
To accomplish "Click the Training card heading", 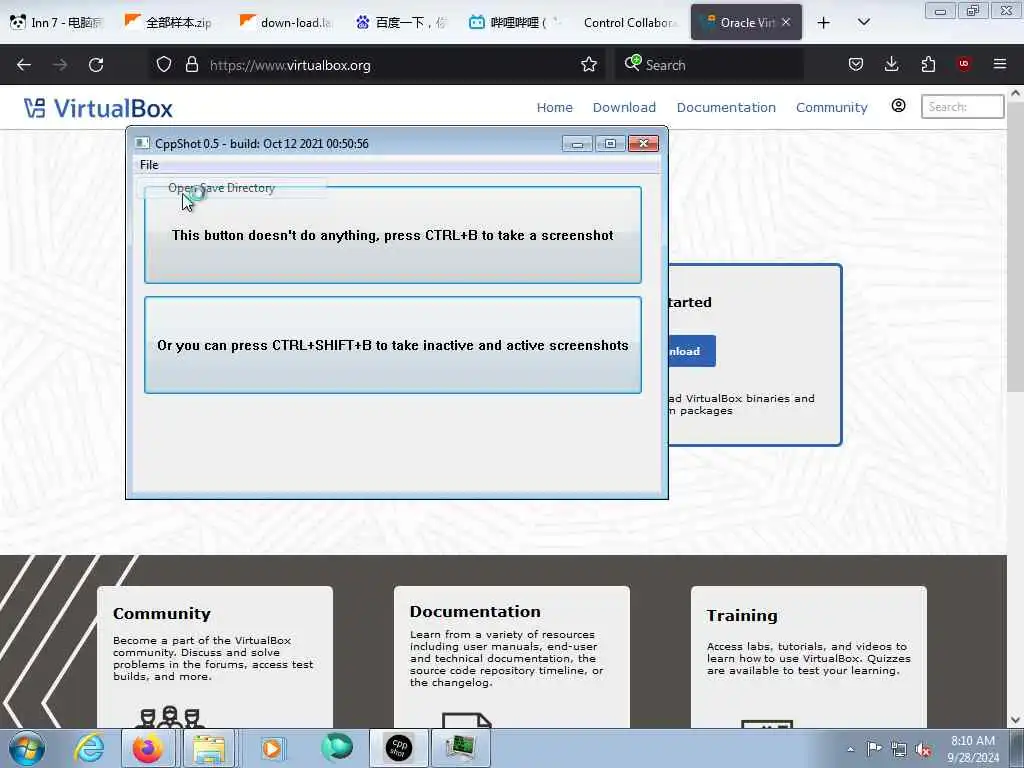I will [742, 615].
